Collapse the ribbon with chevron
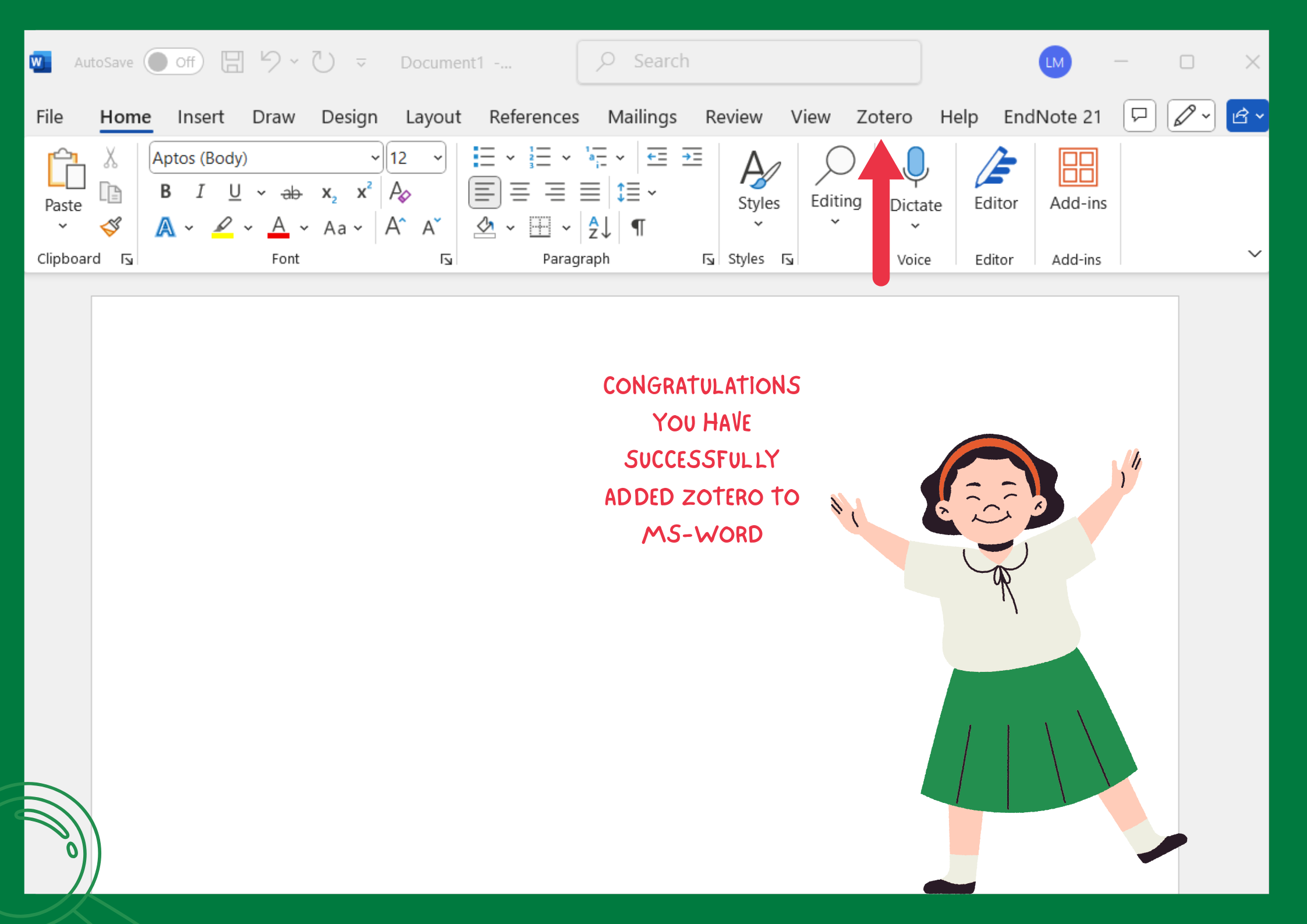The width and height of the screenshot is (1307, 924). 1255,253
